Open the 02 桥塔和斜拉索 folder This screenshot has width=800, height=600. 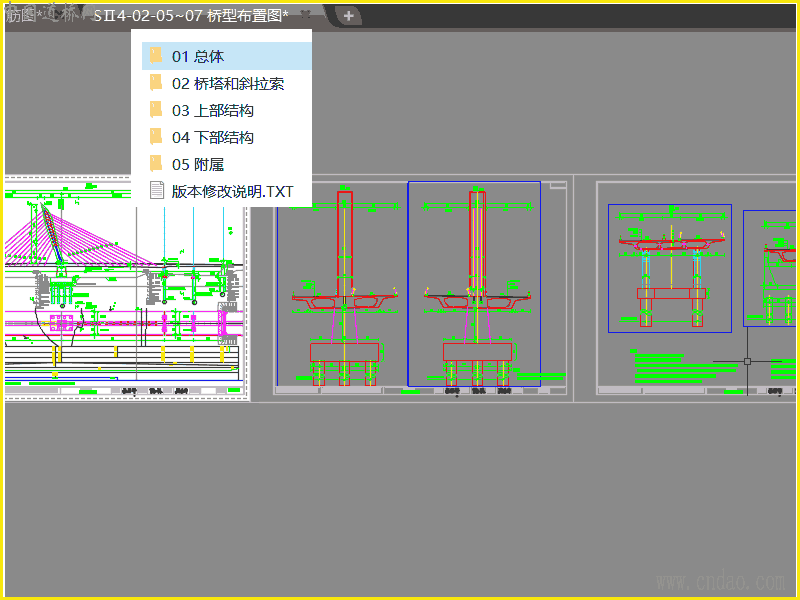(227, 84)
